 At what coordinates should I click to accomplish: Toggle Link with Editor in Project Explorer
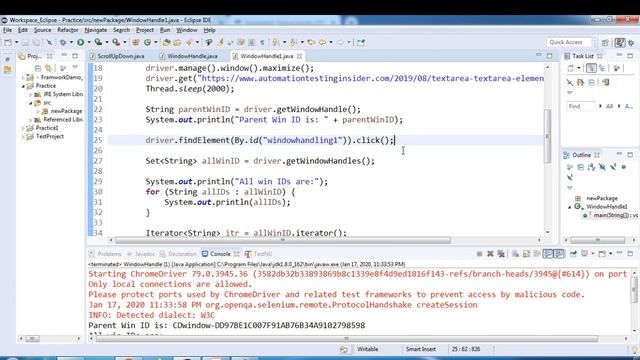[49, 68]
